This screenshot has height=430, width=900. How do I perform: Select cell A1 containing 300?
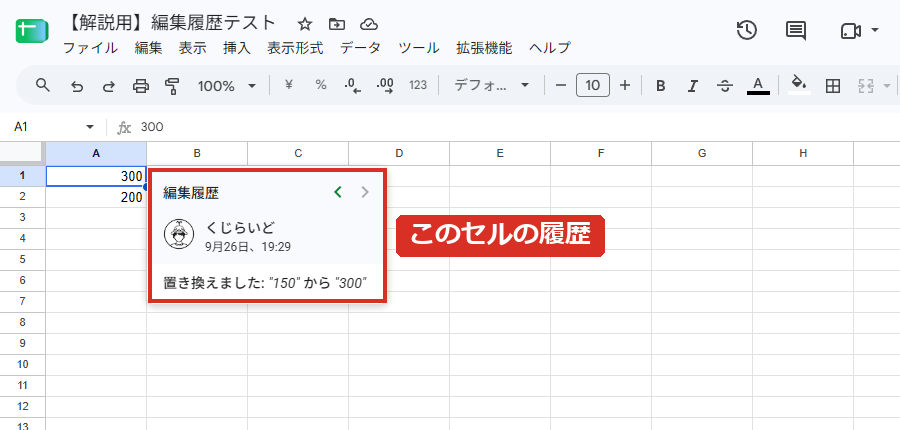pos(96,176)
